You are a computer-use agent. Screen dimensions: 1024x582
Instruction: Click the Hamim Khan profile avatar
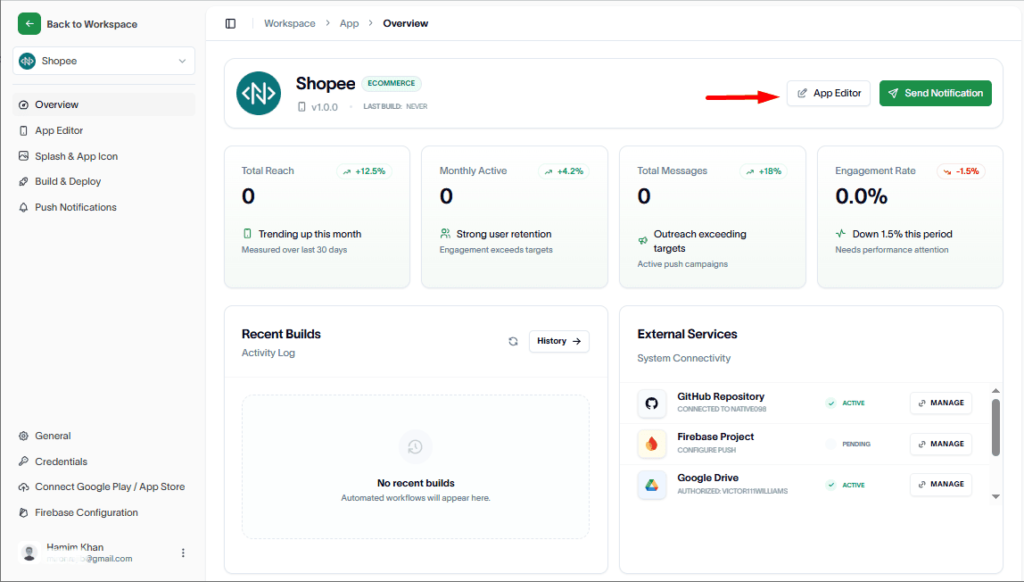pos(29,553)
